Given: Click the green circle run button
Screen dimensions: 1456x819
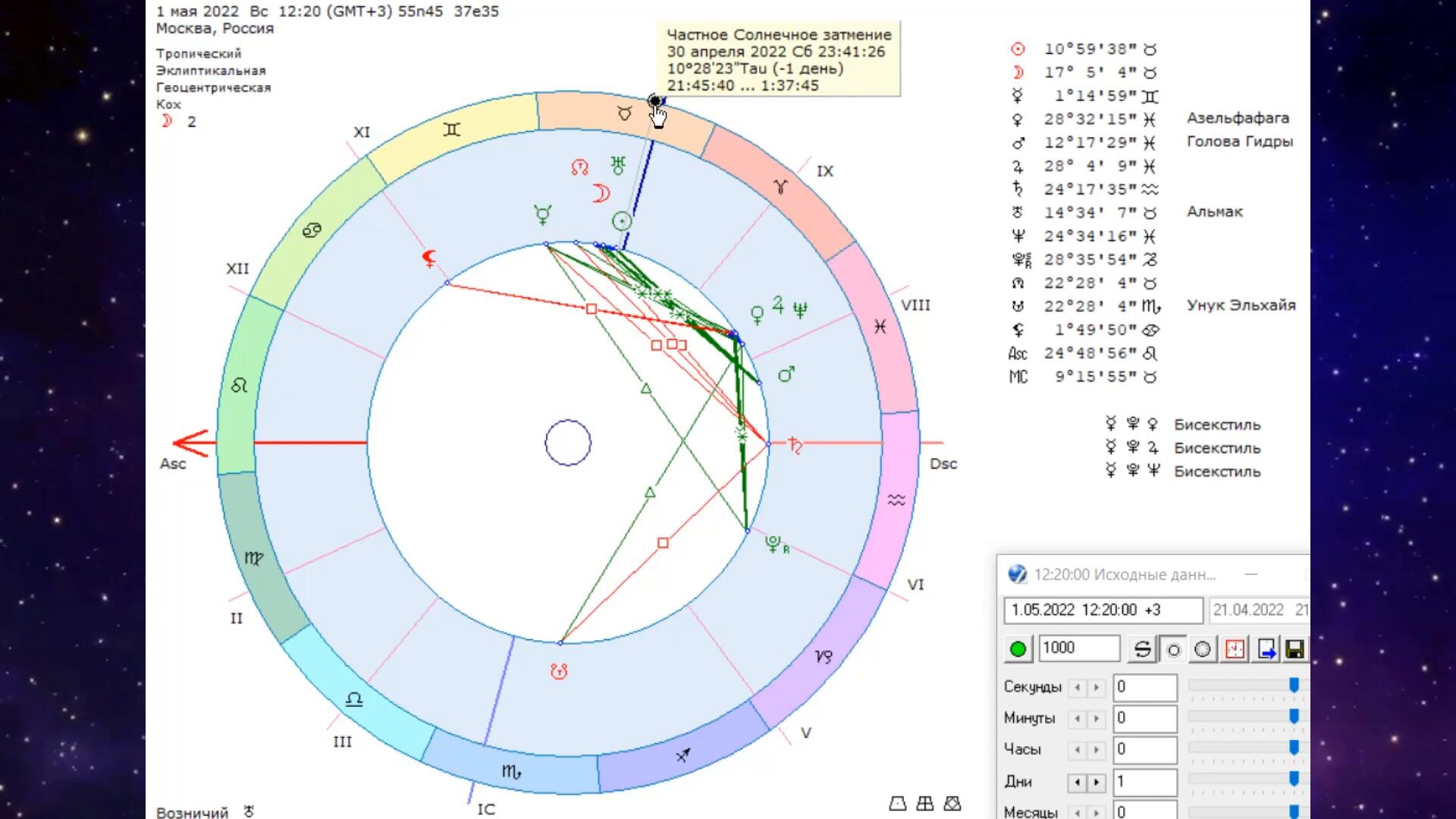Looking at the screenshot, I should (x=1018, y=649).
